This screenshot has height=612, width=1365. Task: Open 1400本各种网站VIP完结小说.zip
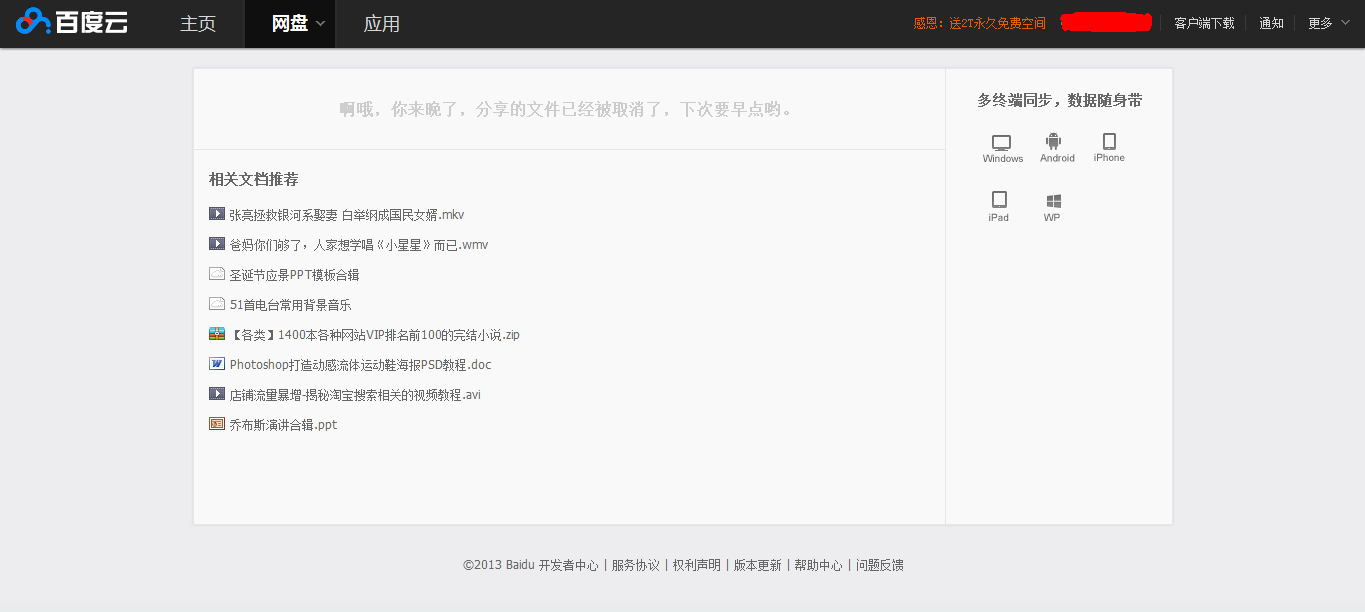(374, 335)
